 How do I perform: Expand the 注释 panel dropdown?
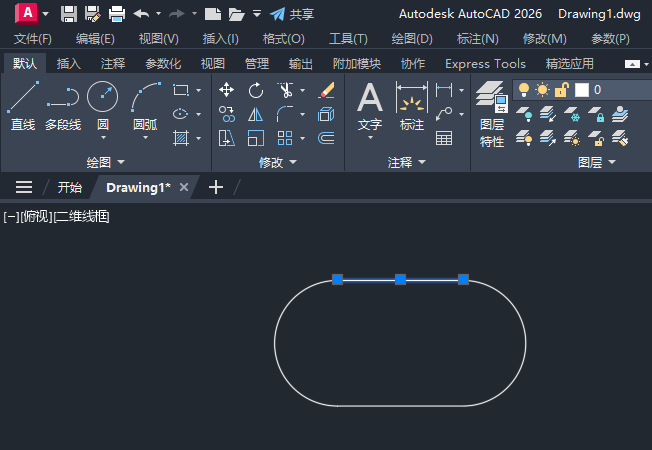pyautogui.click(x=422, y=162)
